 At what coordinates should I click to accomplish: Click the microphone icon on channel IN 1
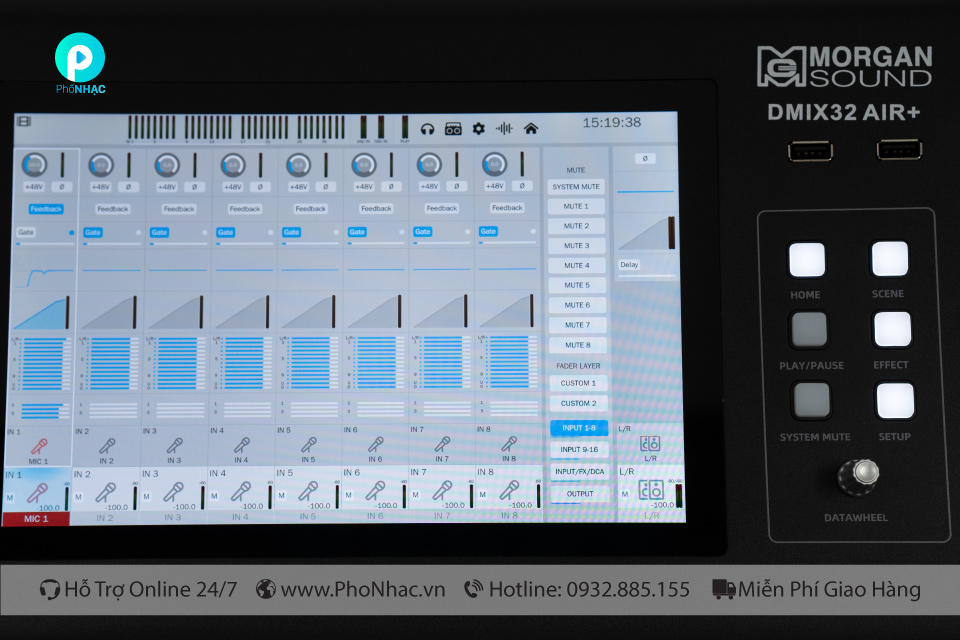pyautogui.click(x=41, y=446)
